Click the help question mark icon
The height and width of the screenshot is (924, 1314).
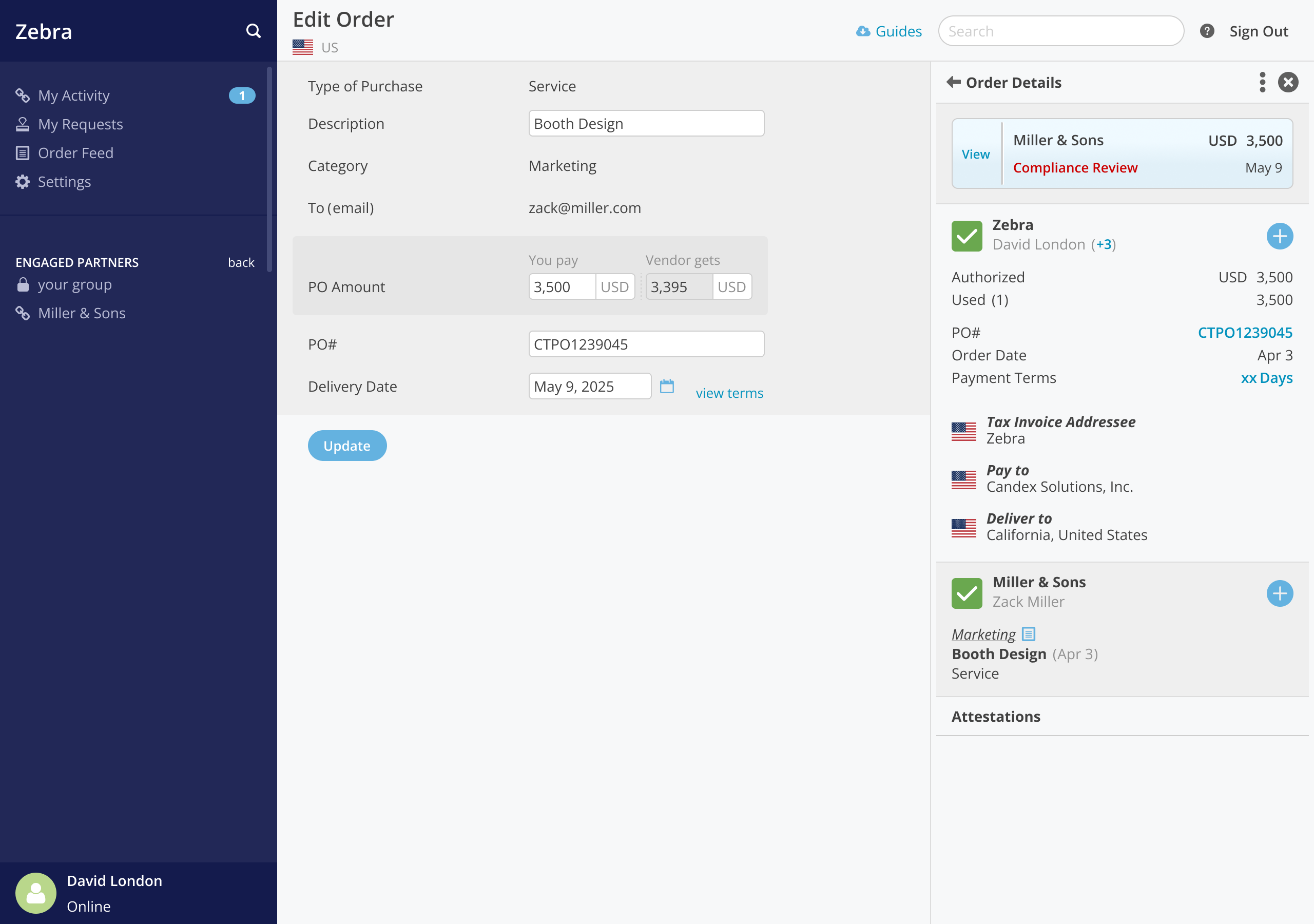[1207, 31]
